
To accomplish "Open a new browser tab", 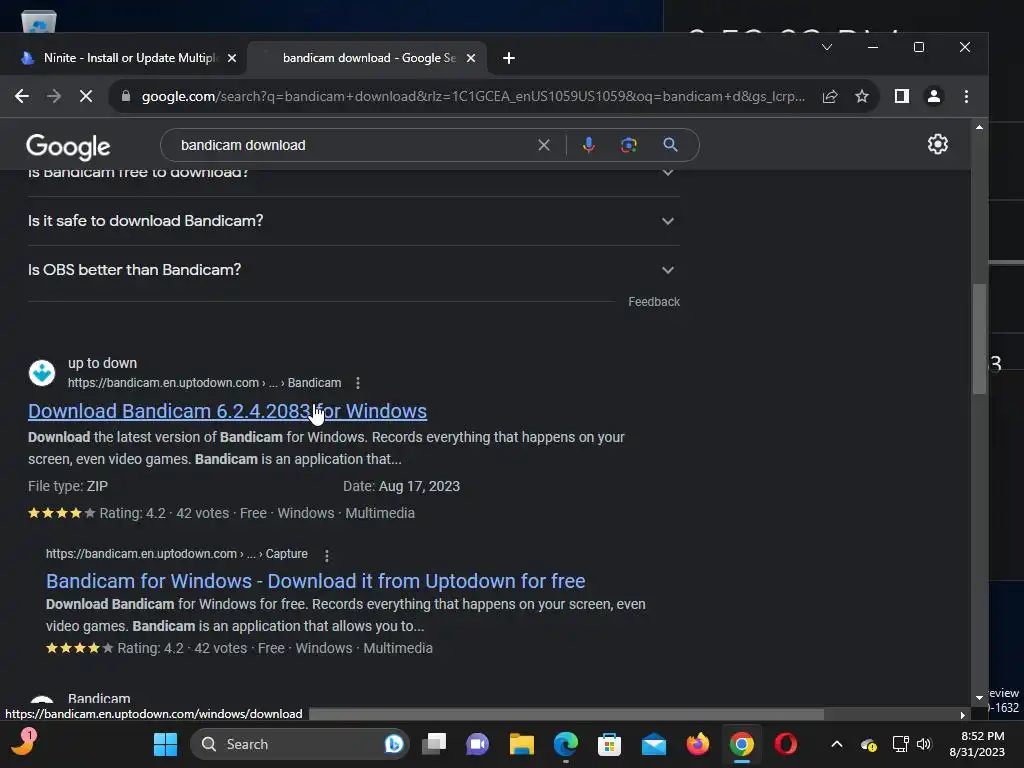I will point(509,59).
